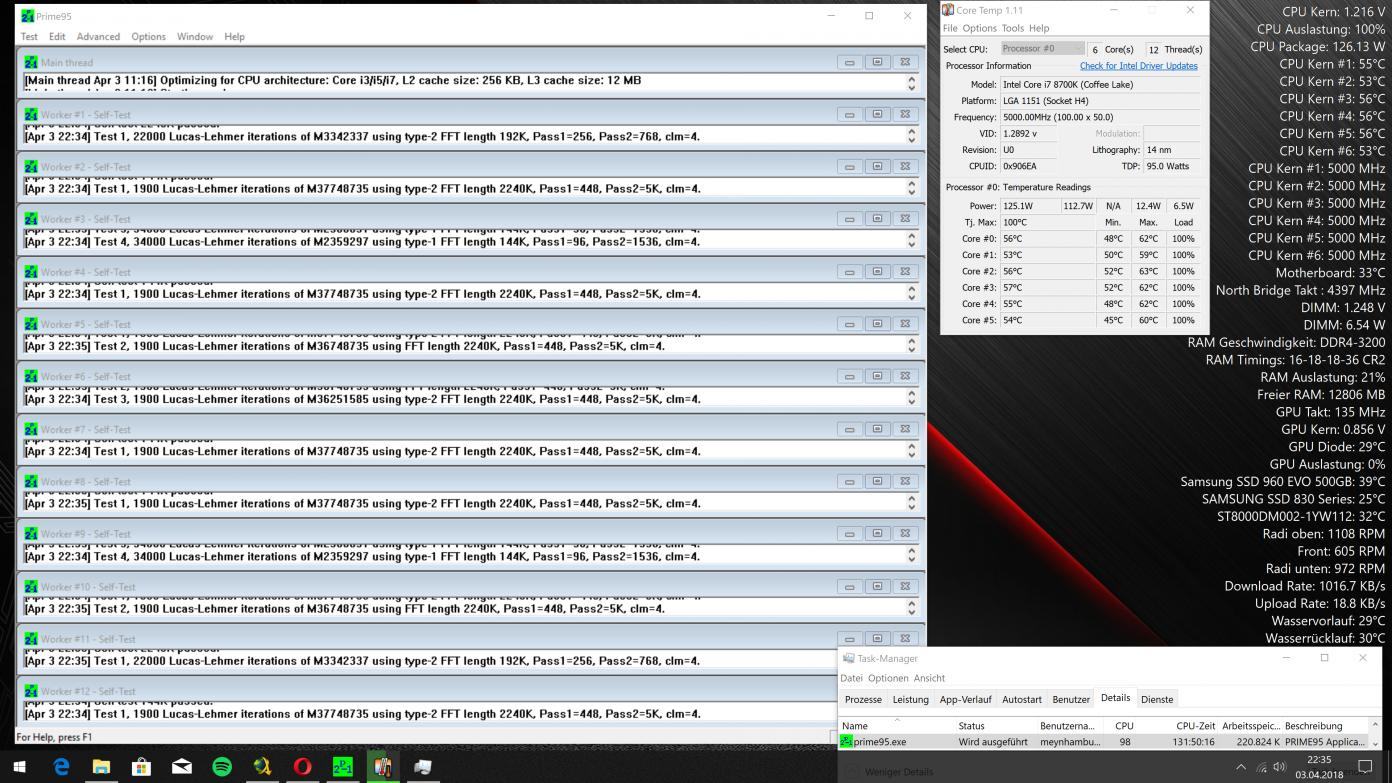Viewport: 1392px width, 783px height.
Task: Select the prime95.exe row in Task-Manager
Action: coord(1104,742)
